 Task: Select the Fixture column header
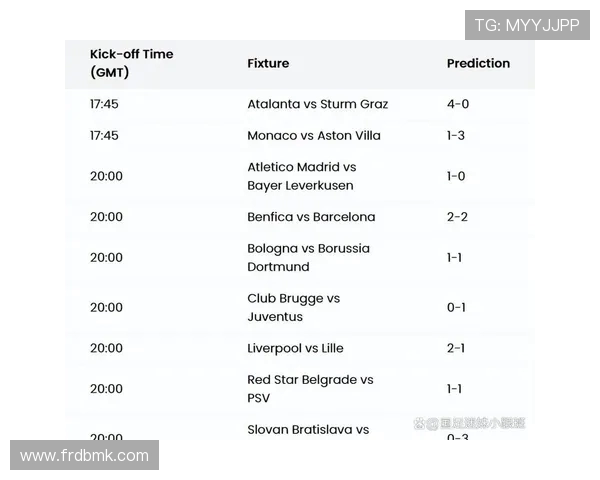[268, 63]
